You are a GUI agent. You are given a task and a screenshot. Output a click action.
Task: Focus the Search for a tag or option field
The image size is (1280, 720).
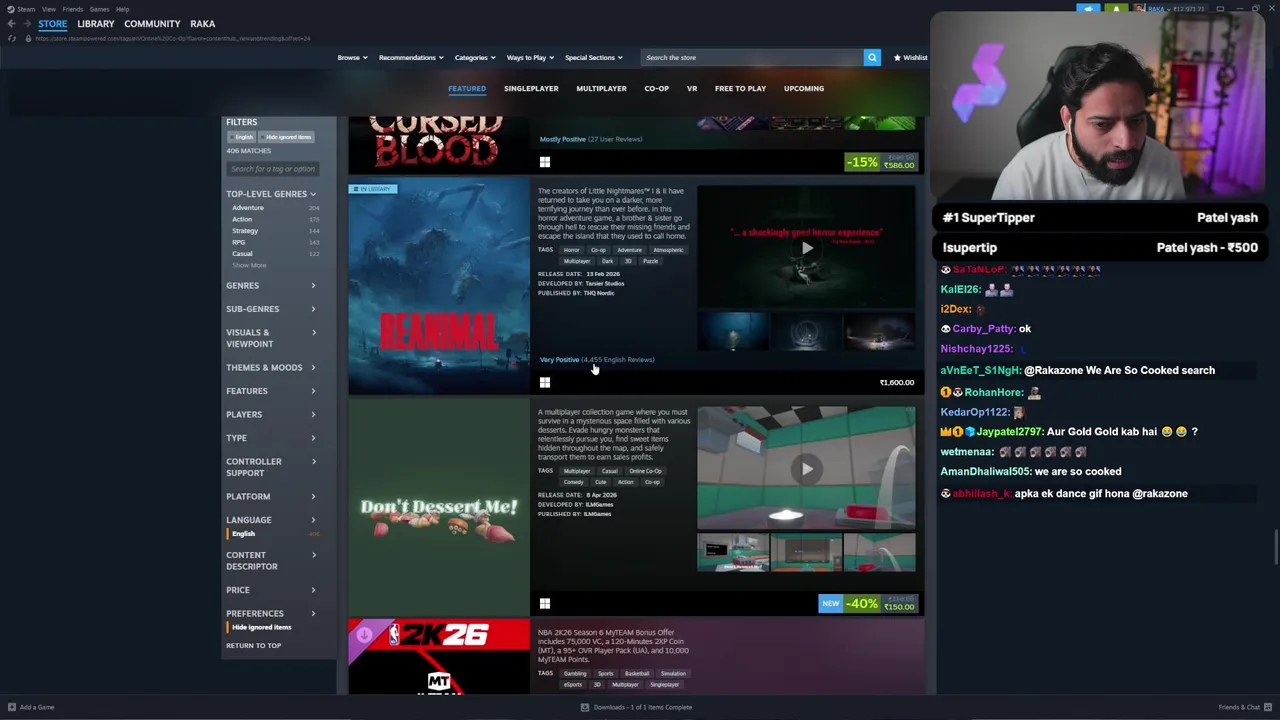pyautogui.click(x=273, y=168)
